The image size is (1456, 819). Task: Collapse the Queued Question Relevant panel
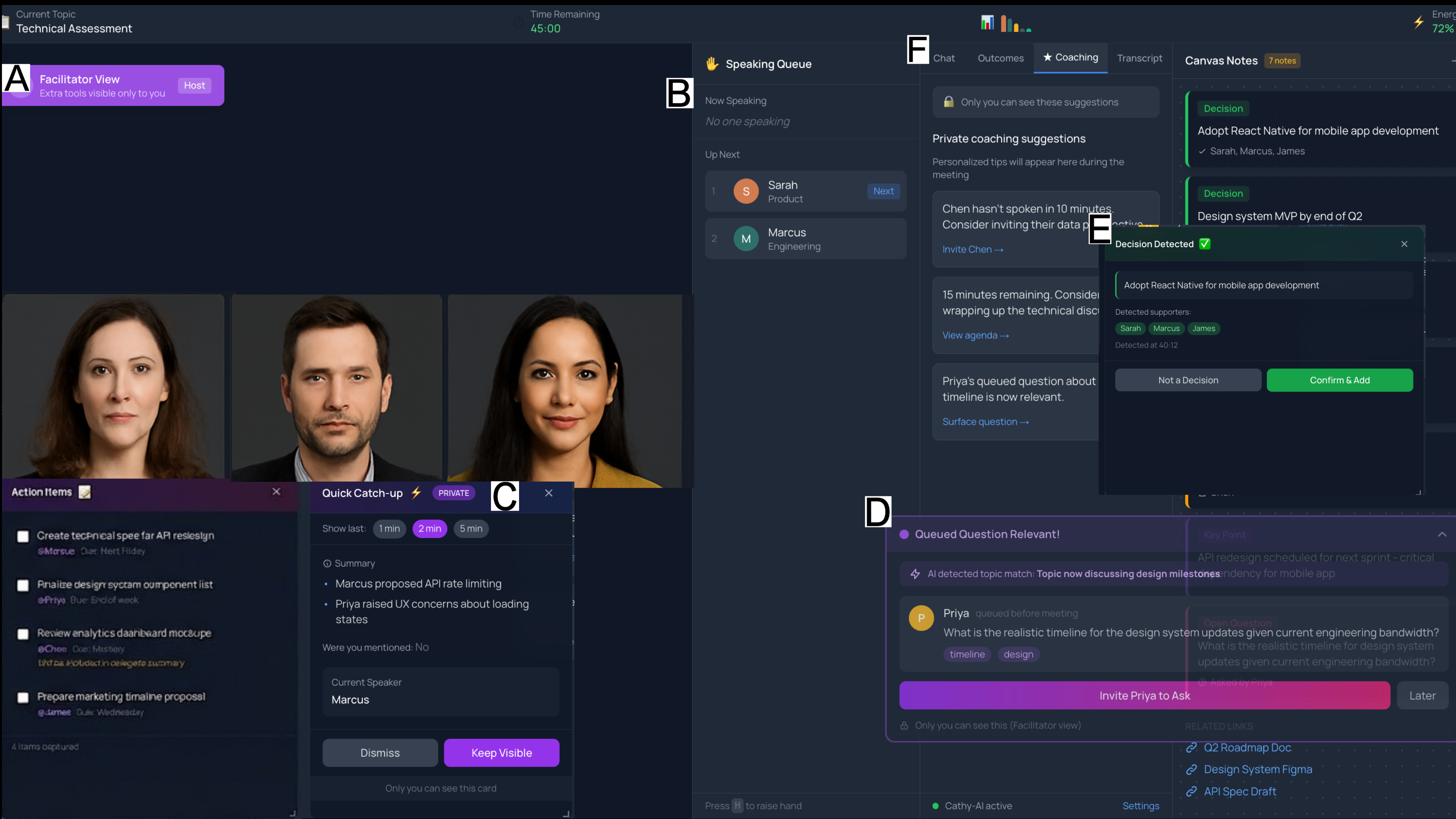(x=1442, y=534)
